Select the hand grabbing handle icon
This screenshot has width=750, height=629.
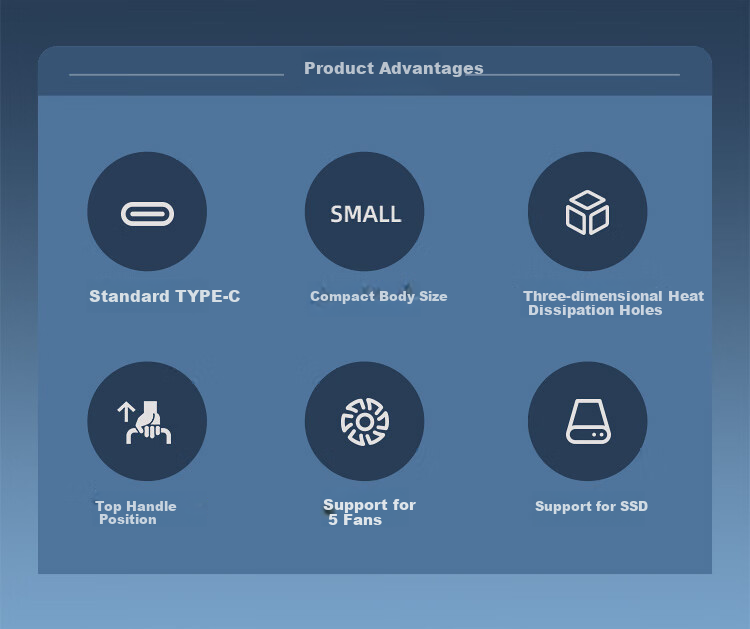click(144, 422)
